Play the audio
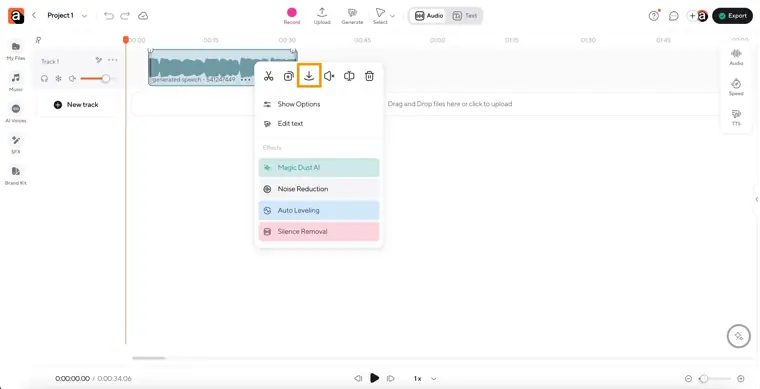 pyautogui.click(x=374, y=378)
